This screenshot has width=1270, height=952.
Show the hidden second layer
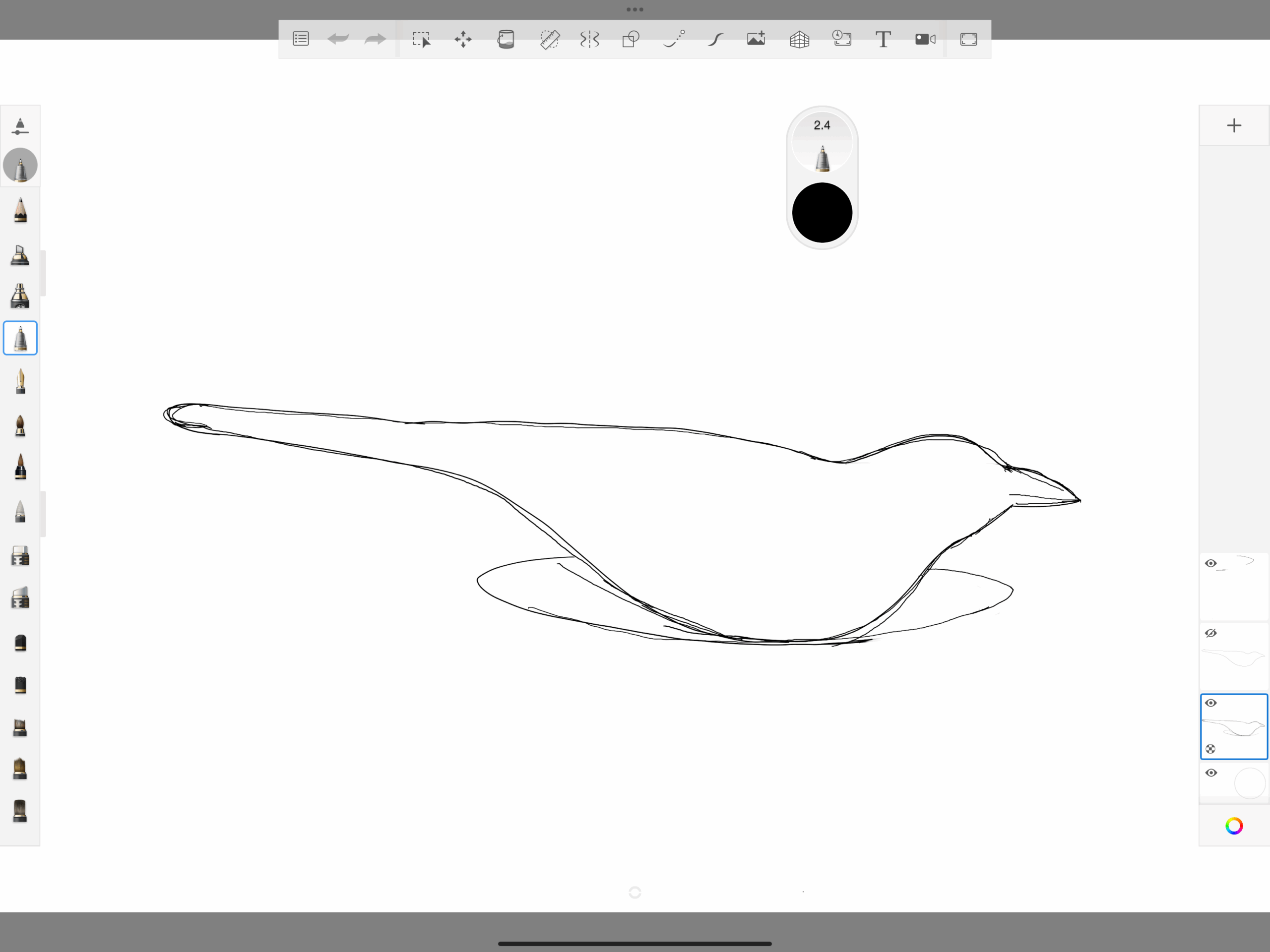coord(1211,633)
